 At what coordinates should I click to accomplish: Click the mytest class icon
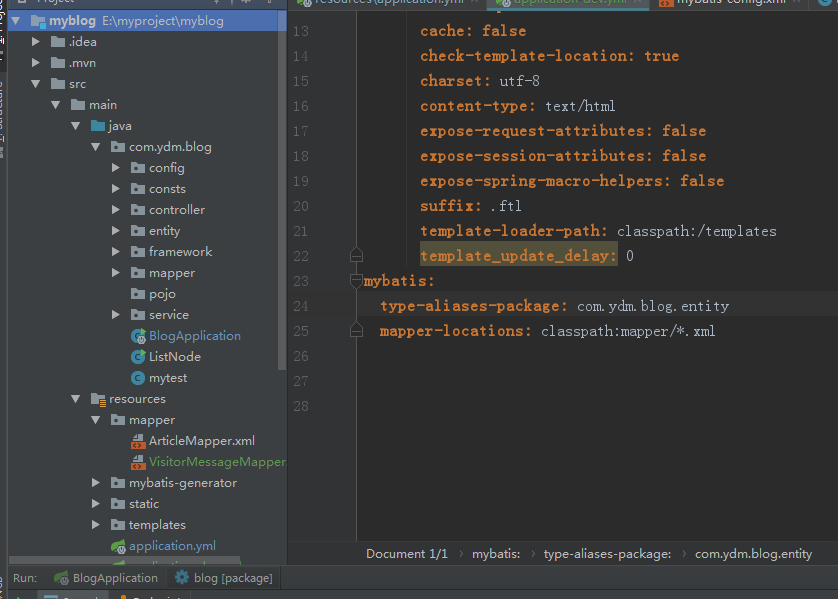click(x=138, y=378)
